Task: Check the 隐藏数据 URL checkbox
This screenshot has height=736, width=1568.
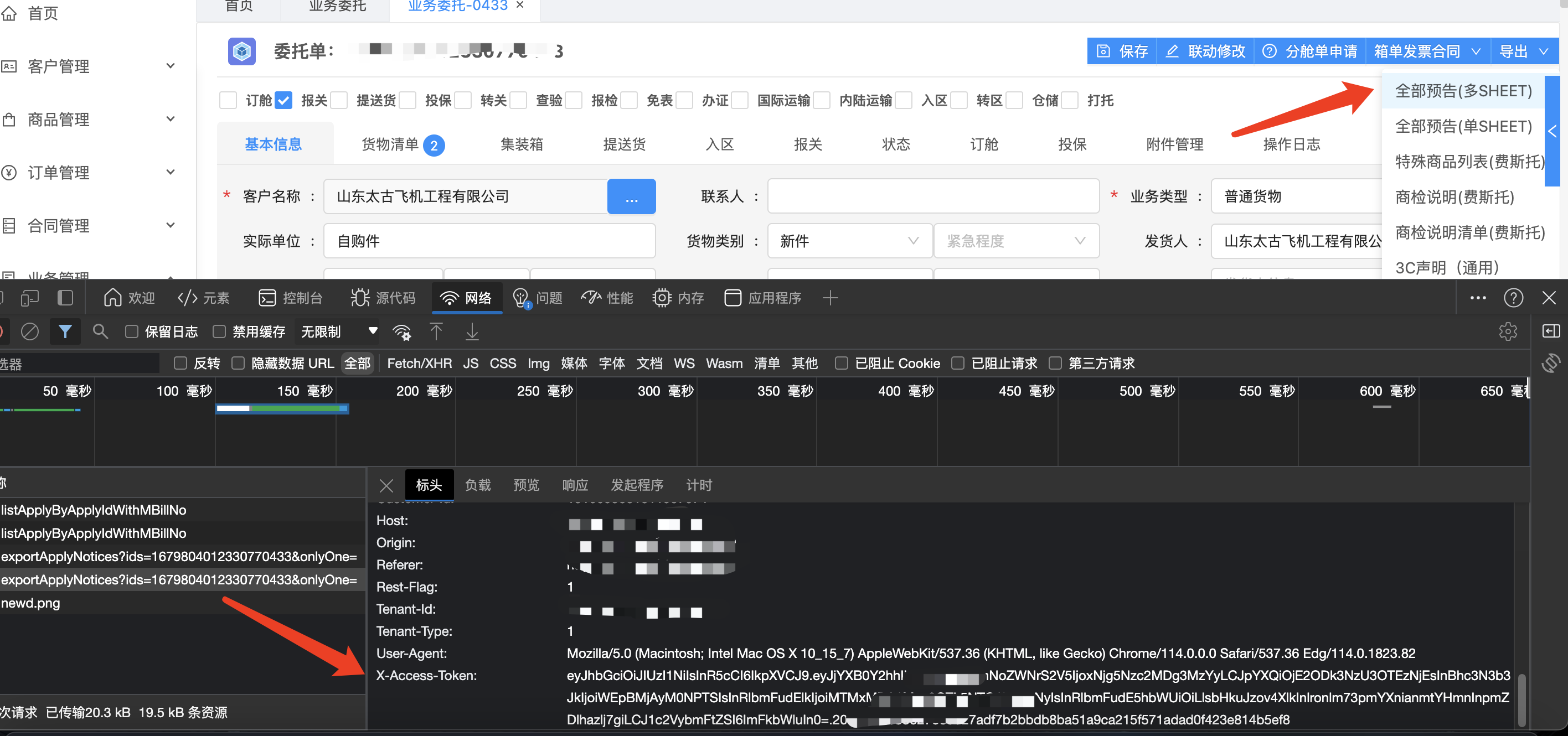Action: point(238,363)
